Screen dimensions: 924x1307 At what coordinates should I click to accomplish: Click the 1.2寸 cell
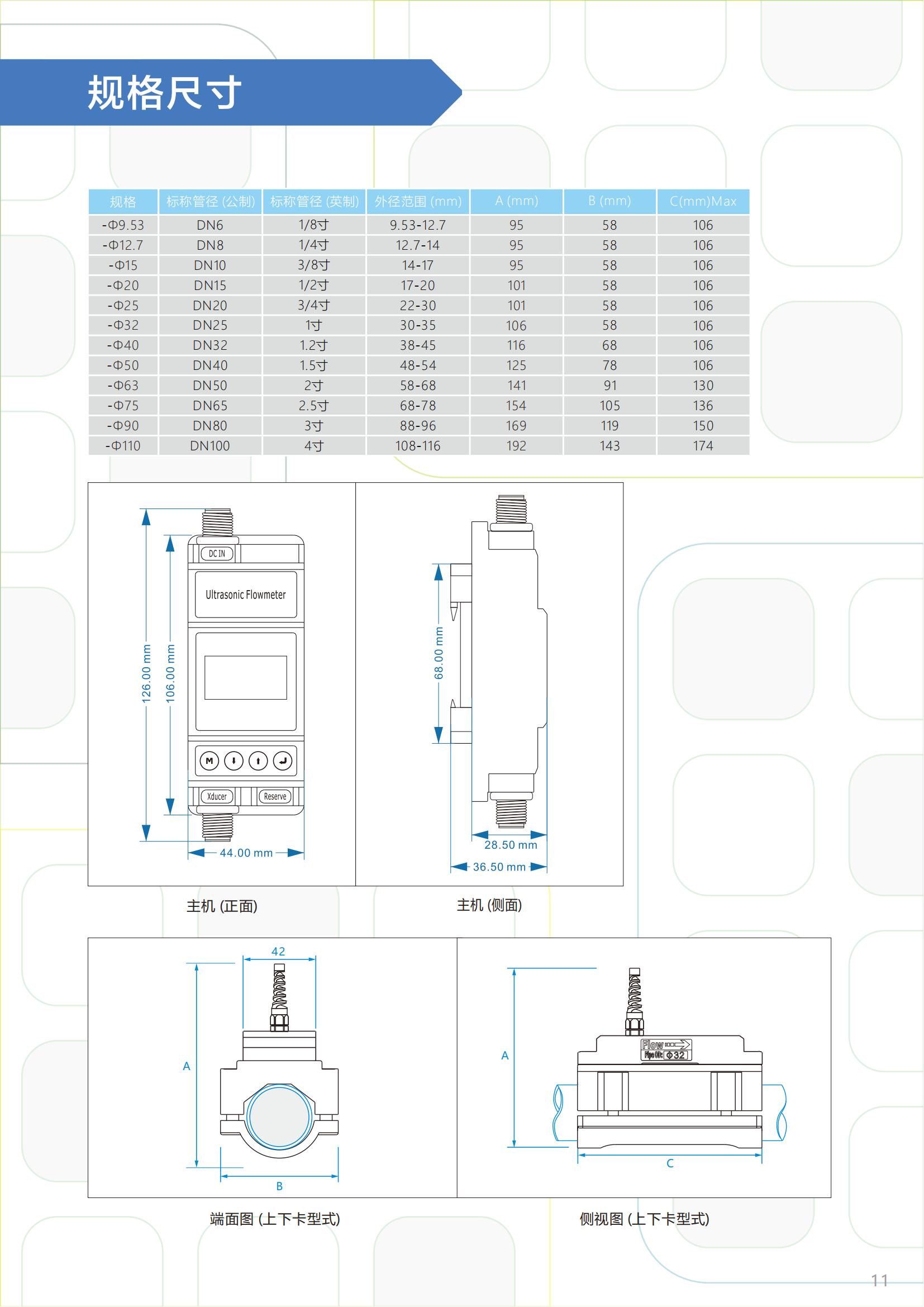(314, 345)
